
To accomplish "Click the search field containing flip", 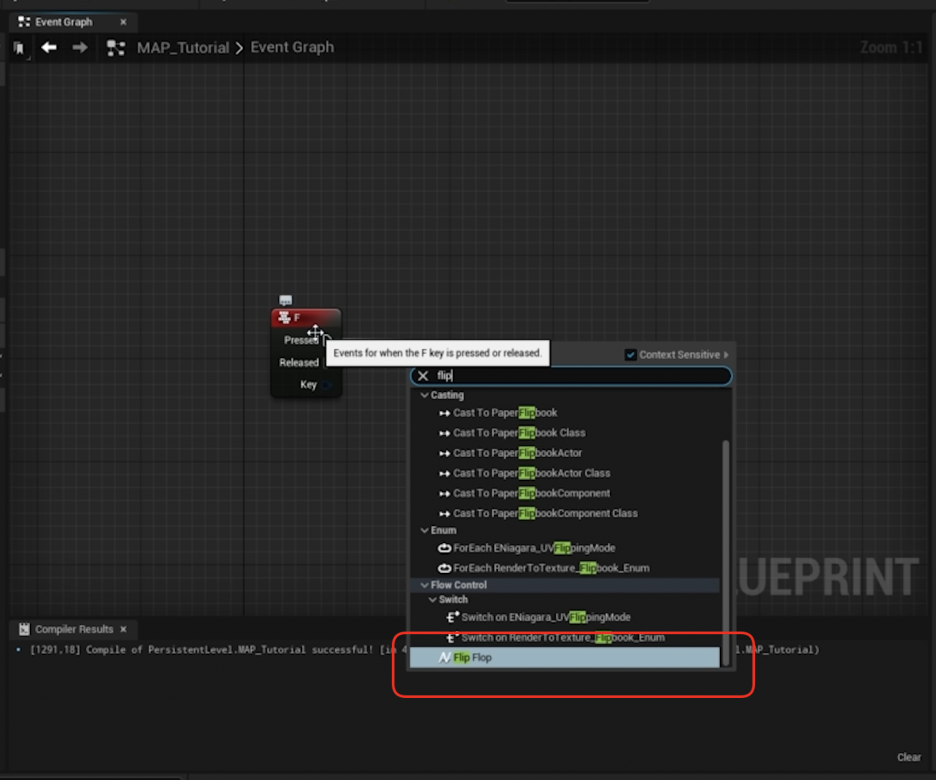I will [571, 375].
